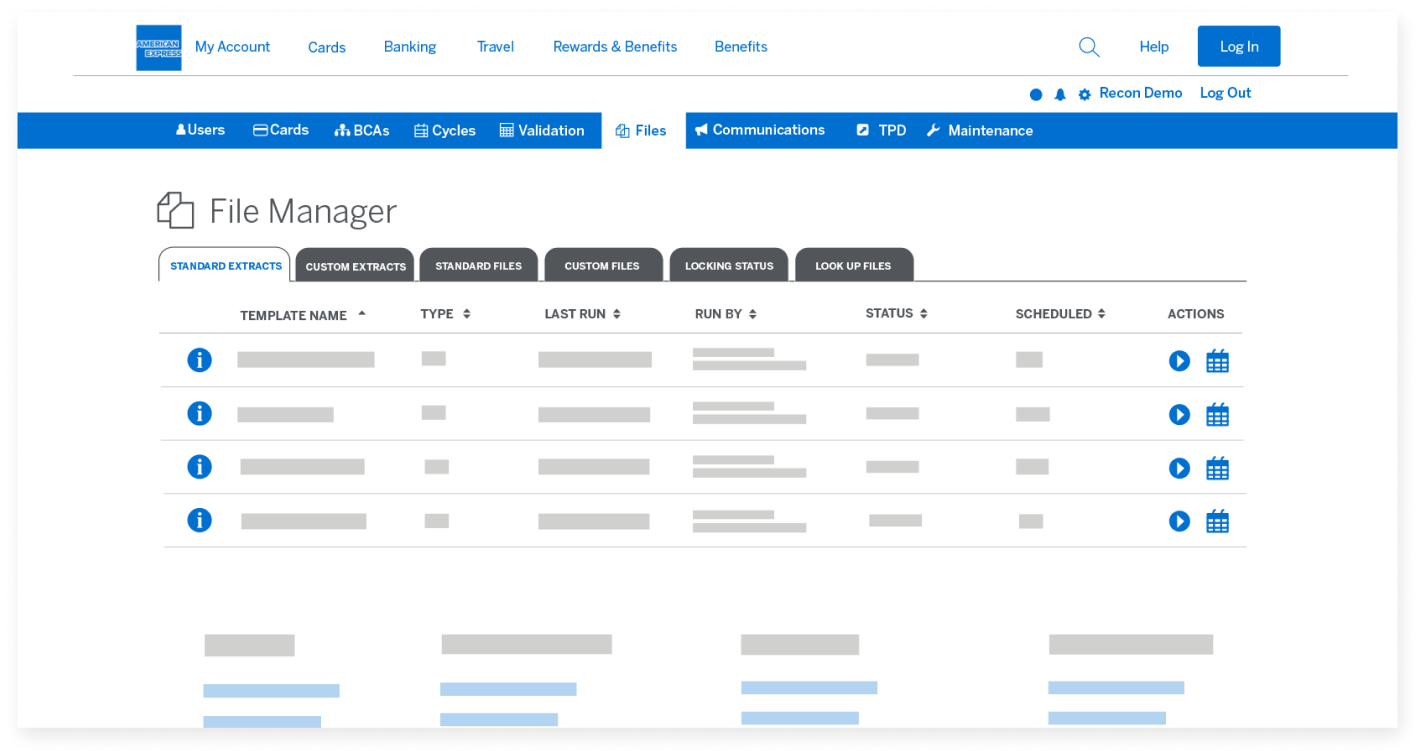Open the Locking Status tab

[x=729, y=265]
